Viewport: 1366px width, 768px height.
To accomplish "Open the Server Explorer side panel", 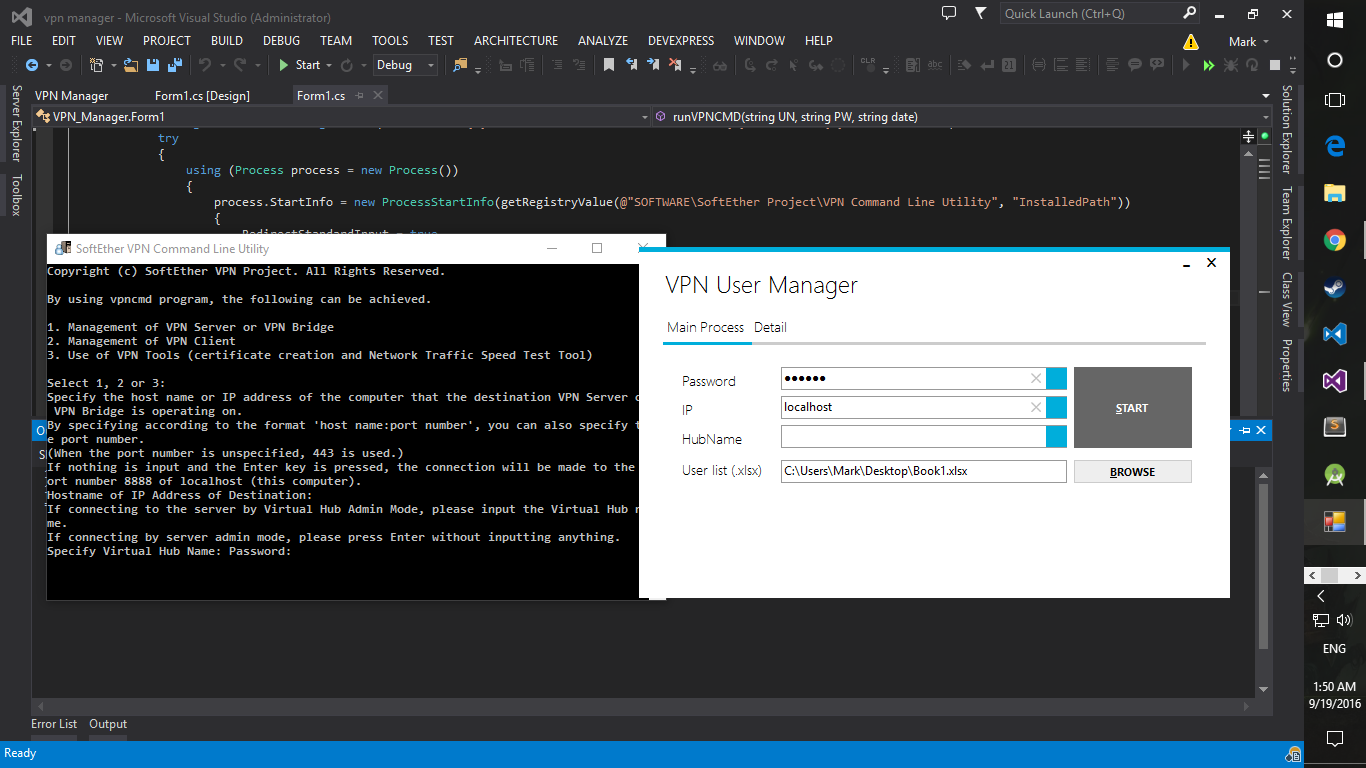I will coord(16,123).
